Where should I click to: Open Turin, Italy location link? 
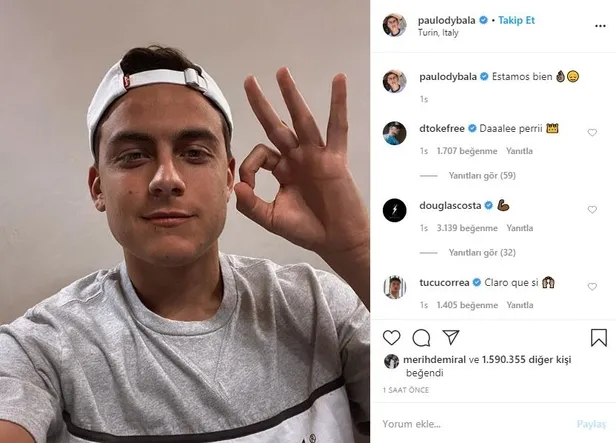[x=438, y=33]
